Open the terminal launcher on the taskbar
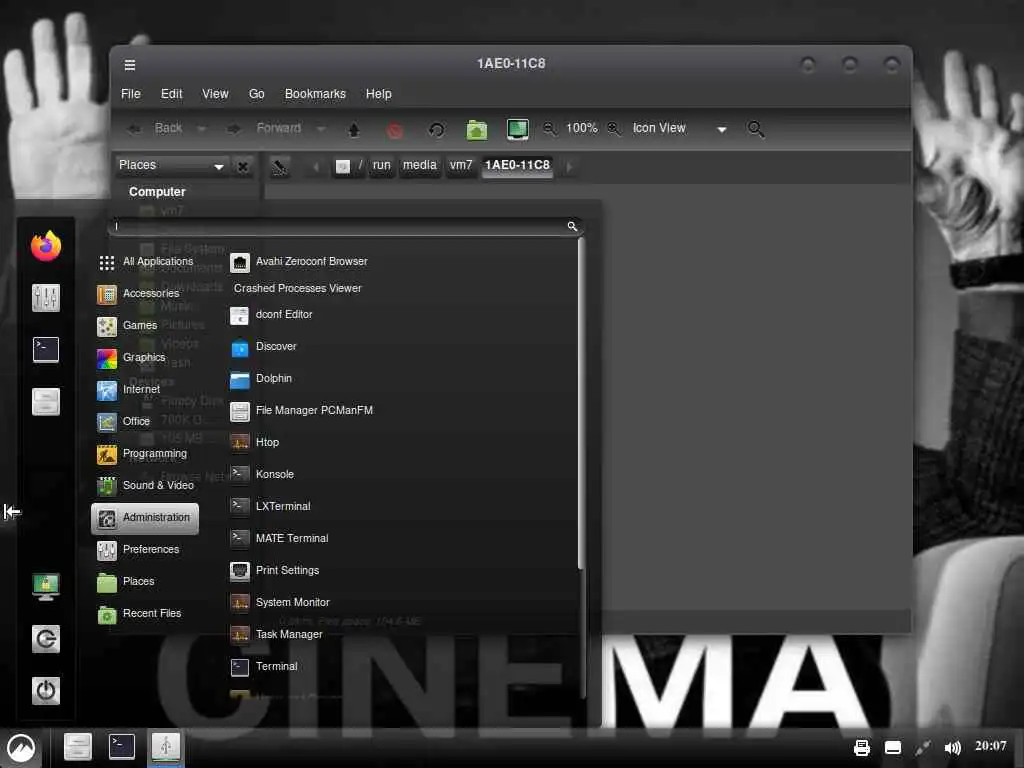Viewport: 1024px width, 768px height. pyautogui.click(x=121, y=747)
